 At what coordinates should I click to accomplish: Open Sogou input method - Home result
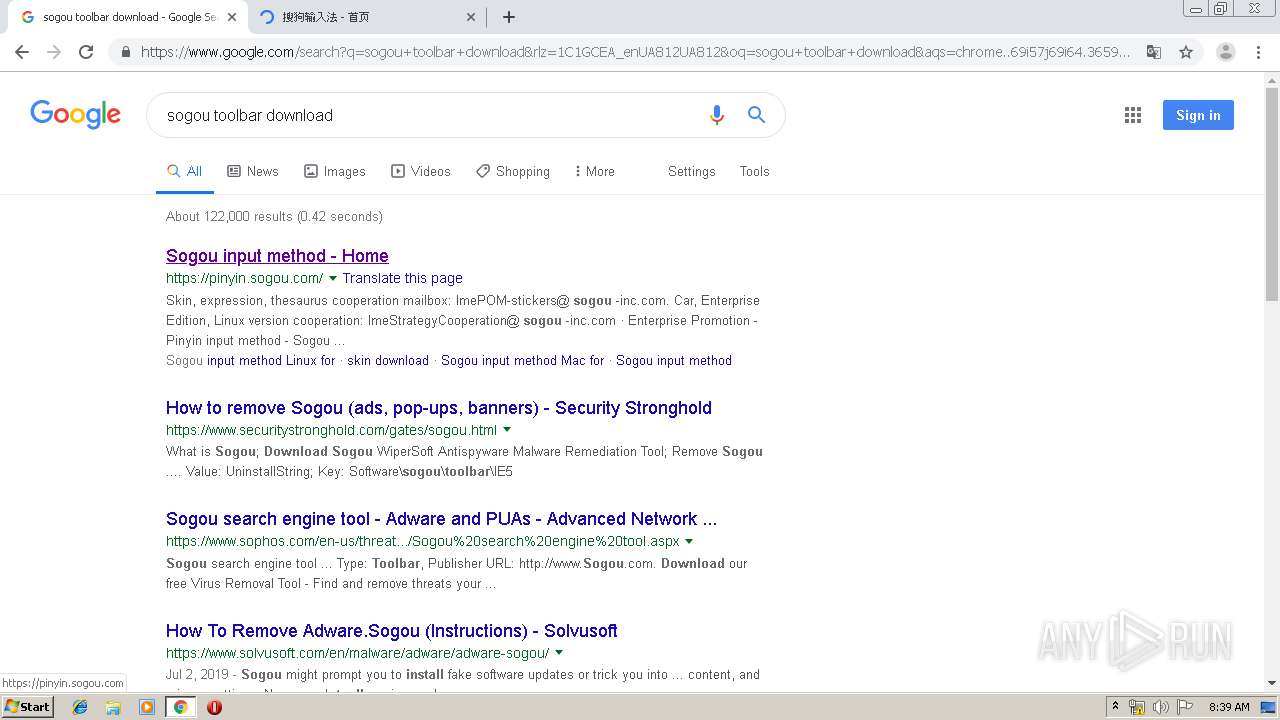tap(277, 256)
